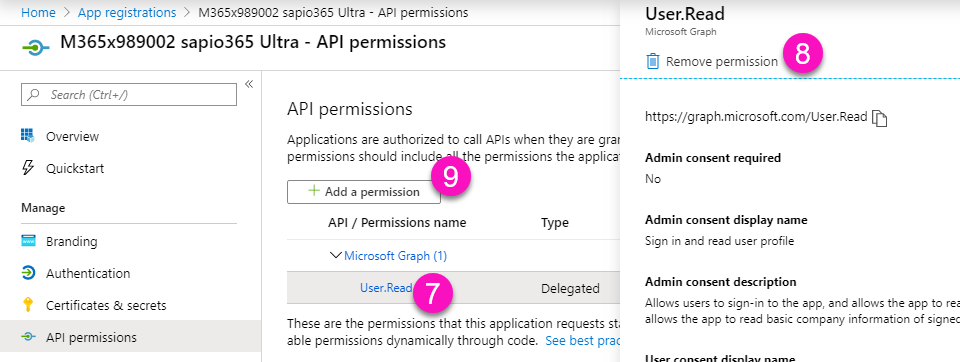Click Add a permission button
This screenshot has width=960, height=362.
364,192
